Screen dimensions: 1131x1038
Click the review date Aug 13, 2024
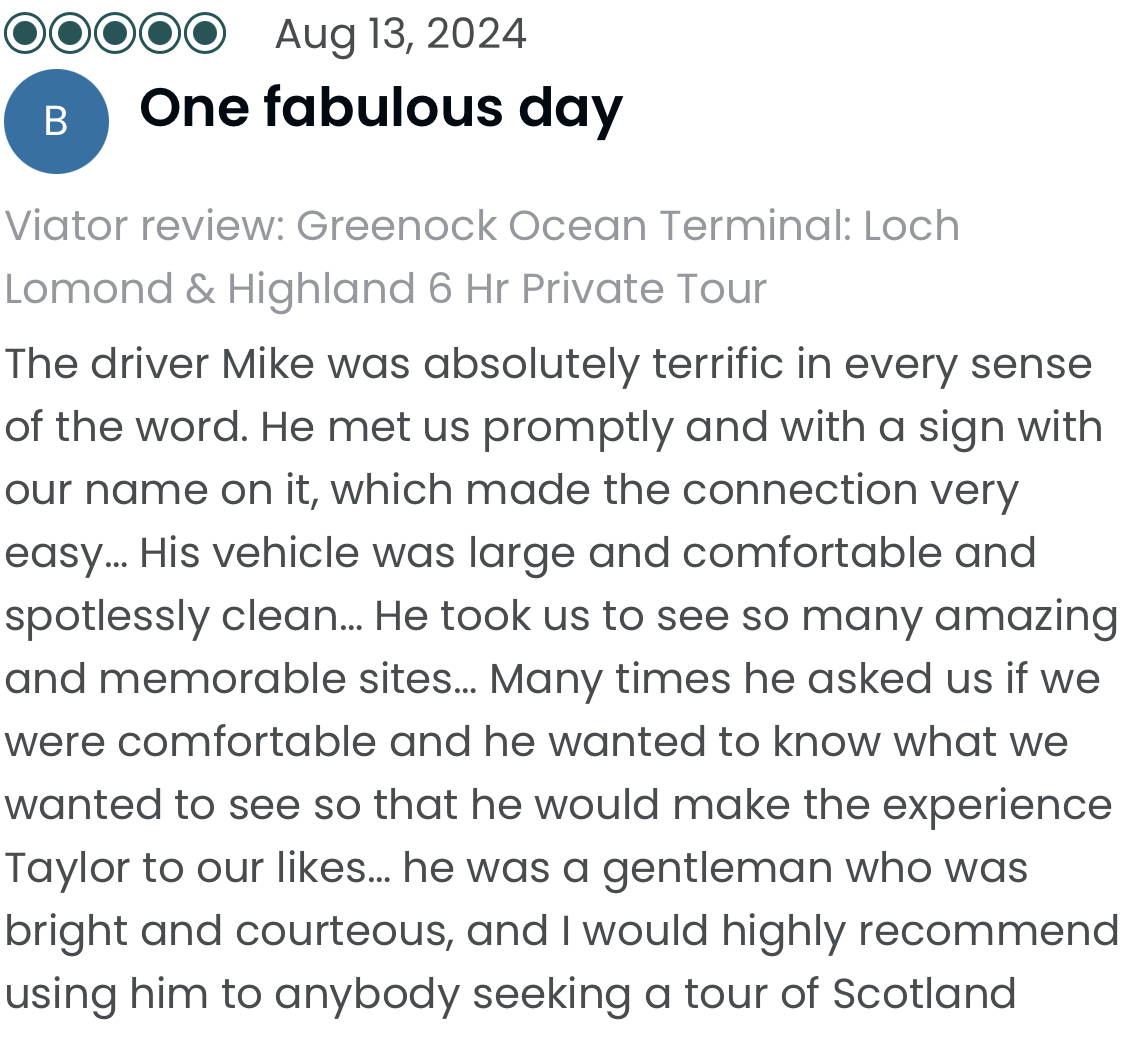(400, 35)
